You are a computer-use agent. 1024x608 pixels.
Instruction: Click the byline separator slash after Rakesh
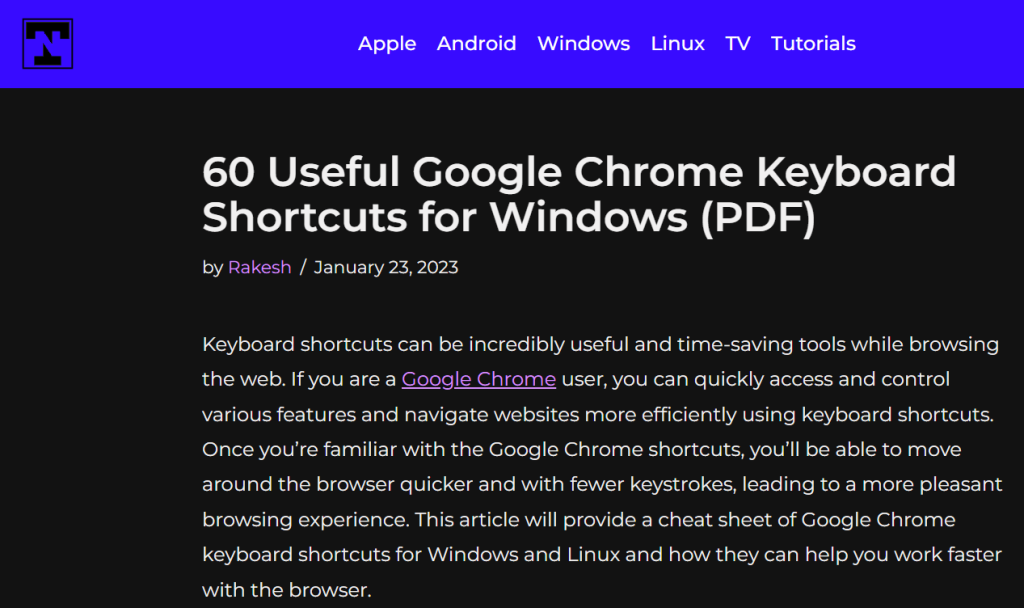(301, 267)
